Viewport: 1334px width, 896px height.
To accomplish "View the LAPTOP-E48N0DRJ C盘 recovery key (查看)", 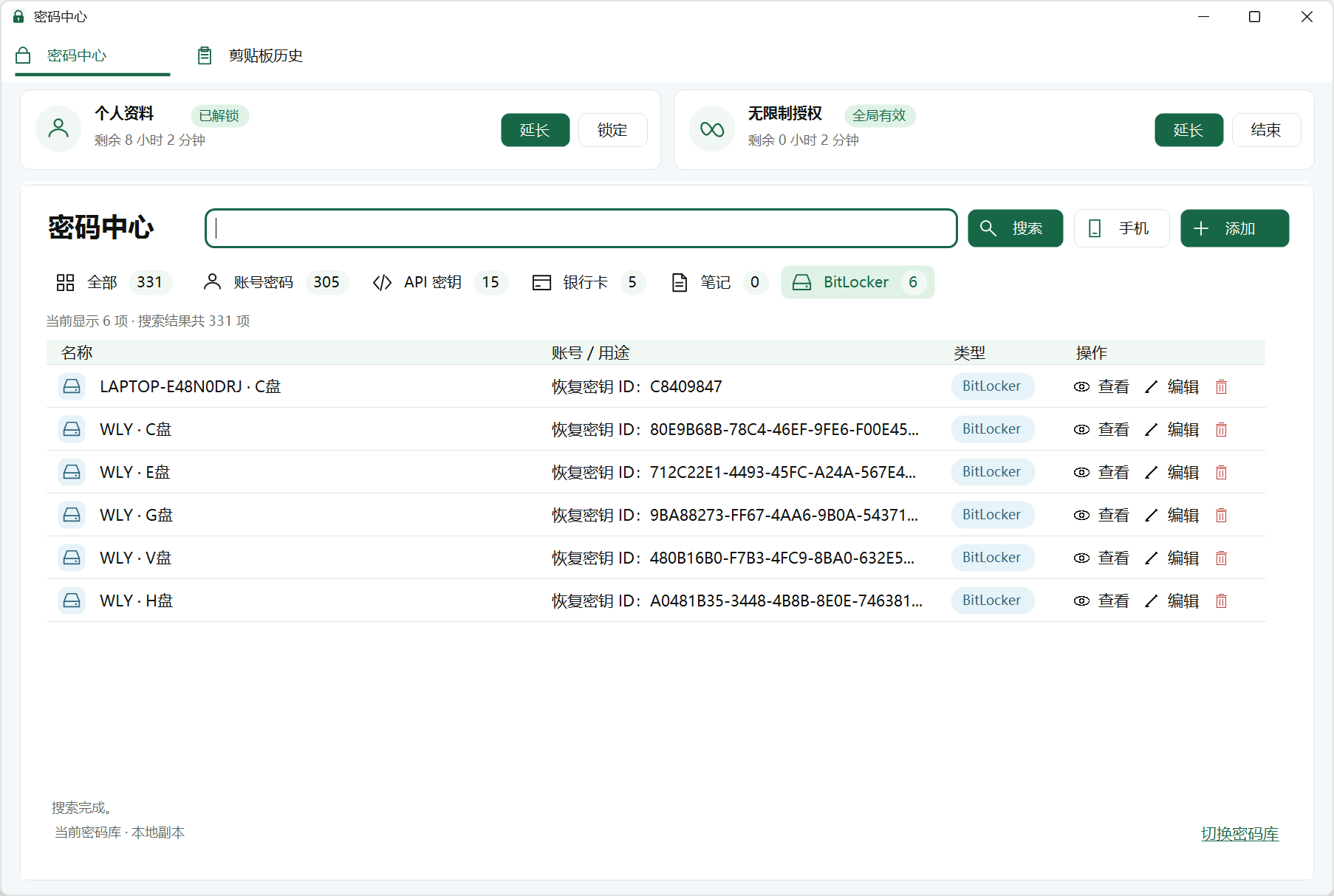I will coord(1101,386).
